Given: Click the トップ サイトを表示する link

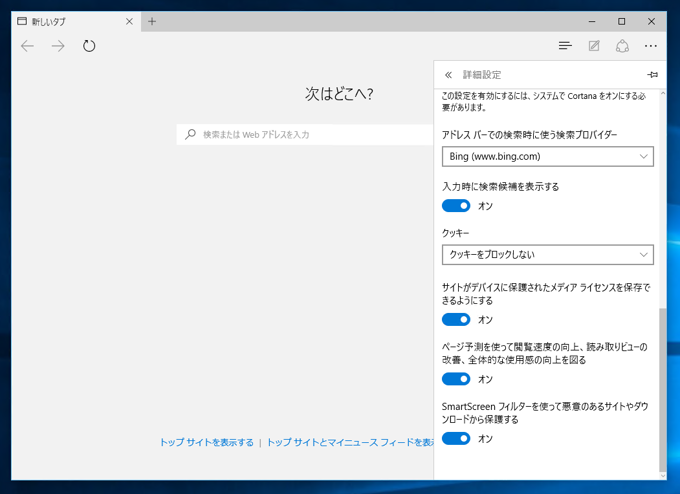Looking at the screenshot, I should (x=207, y=442).
